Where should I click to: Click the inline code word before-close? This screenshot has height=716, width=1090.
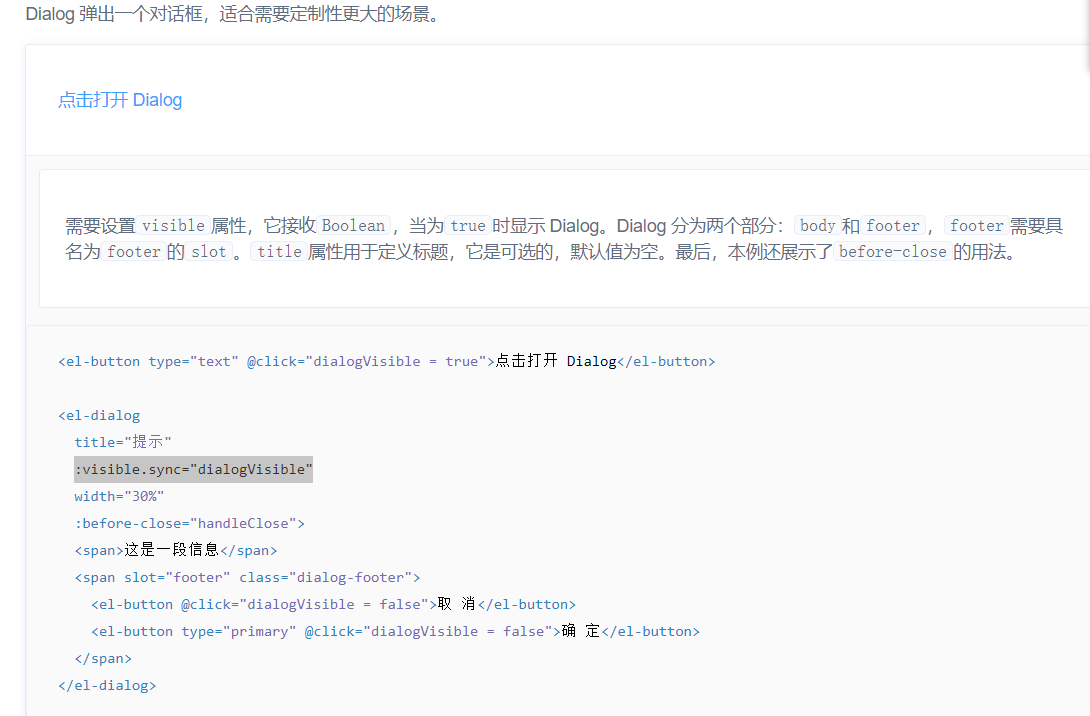pyautogui.click(x=893, y=252)
